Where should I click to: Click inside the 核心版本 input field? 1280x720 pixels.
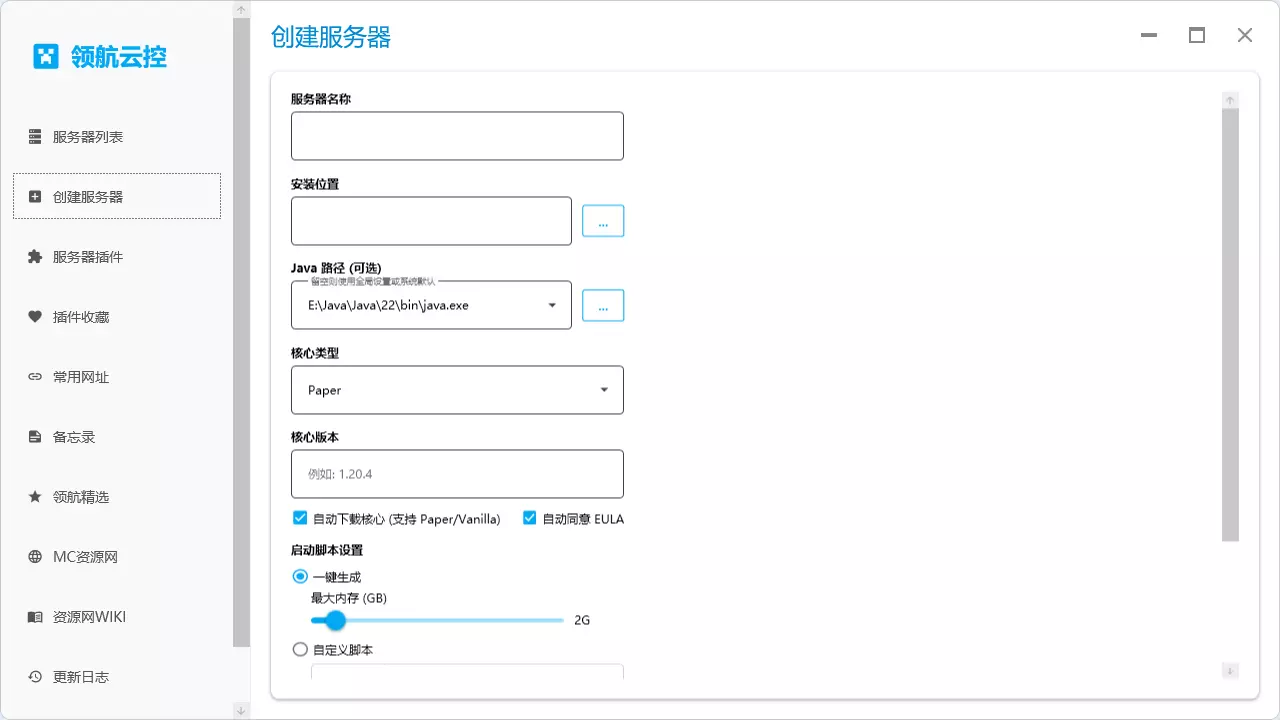tap(457, 473)
